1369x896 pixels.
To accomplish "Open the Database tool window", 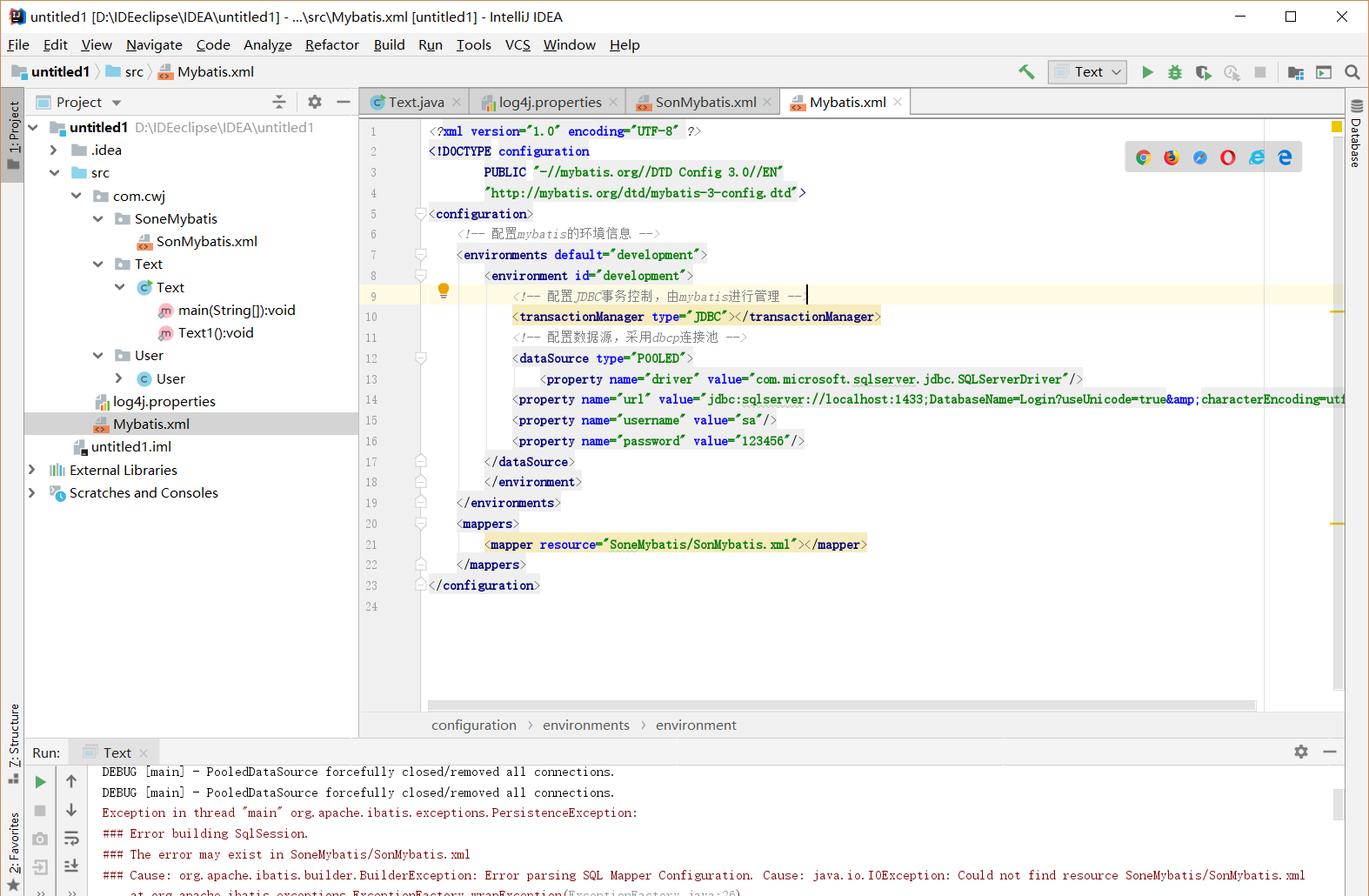I will pos(1356,134).
